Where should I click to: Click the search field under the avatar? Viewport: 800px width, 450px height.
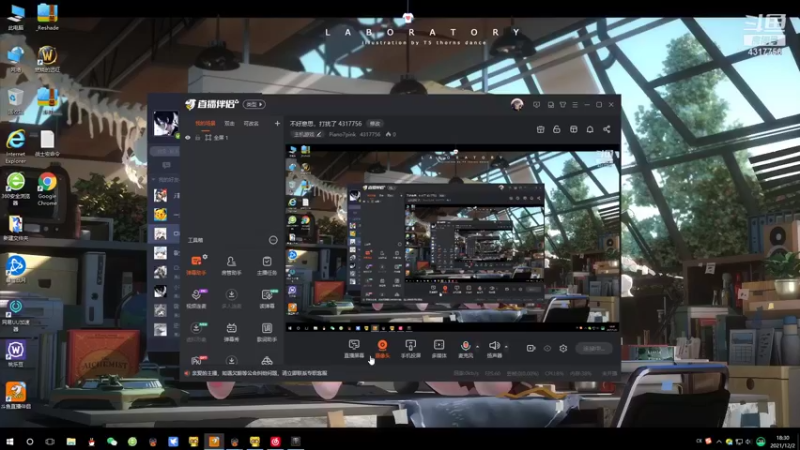tap(166, 151)
